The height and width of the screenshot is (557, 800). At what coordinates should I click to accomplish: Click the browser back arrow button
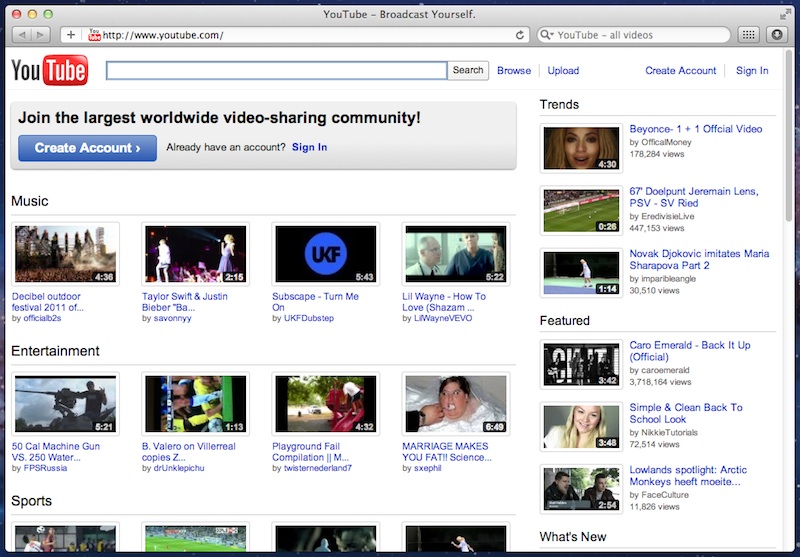(x=22, y=35)
